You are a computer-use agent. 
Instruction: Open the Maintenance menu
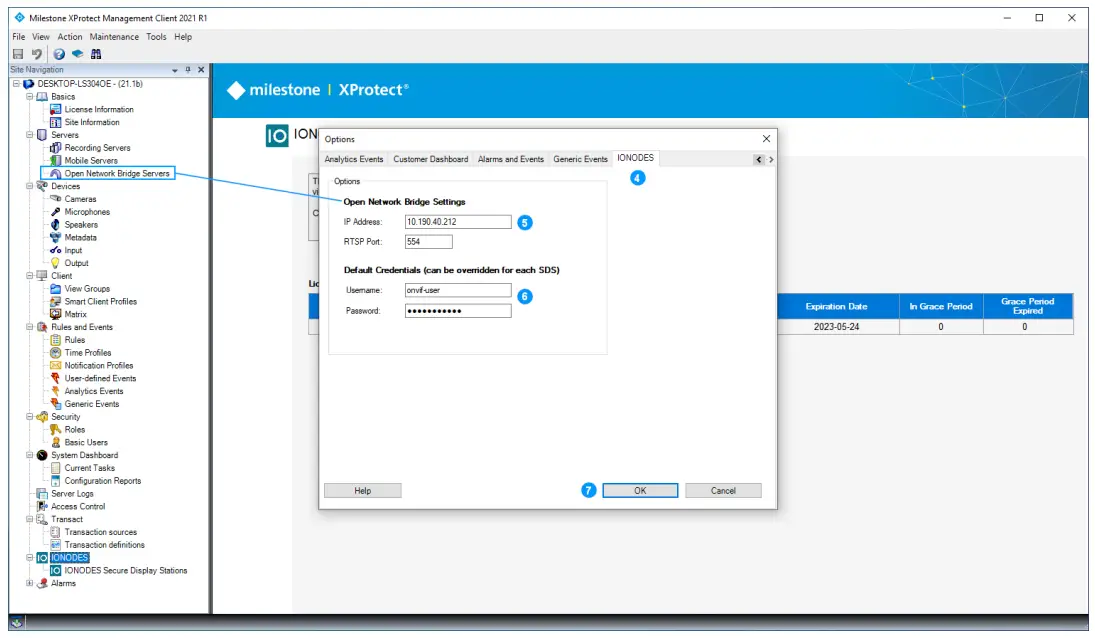[114, 36]
